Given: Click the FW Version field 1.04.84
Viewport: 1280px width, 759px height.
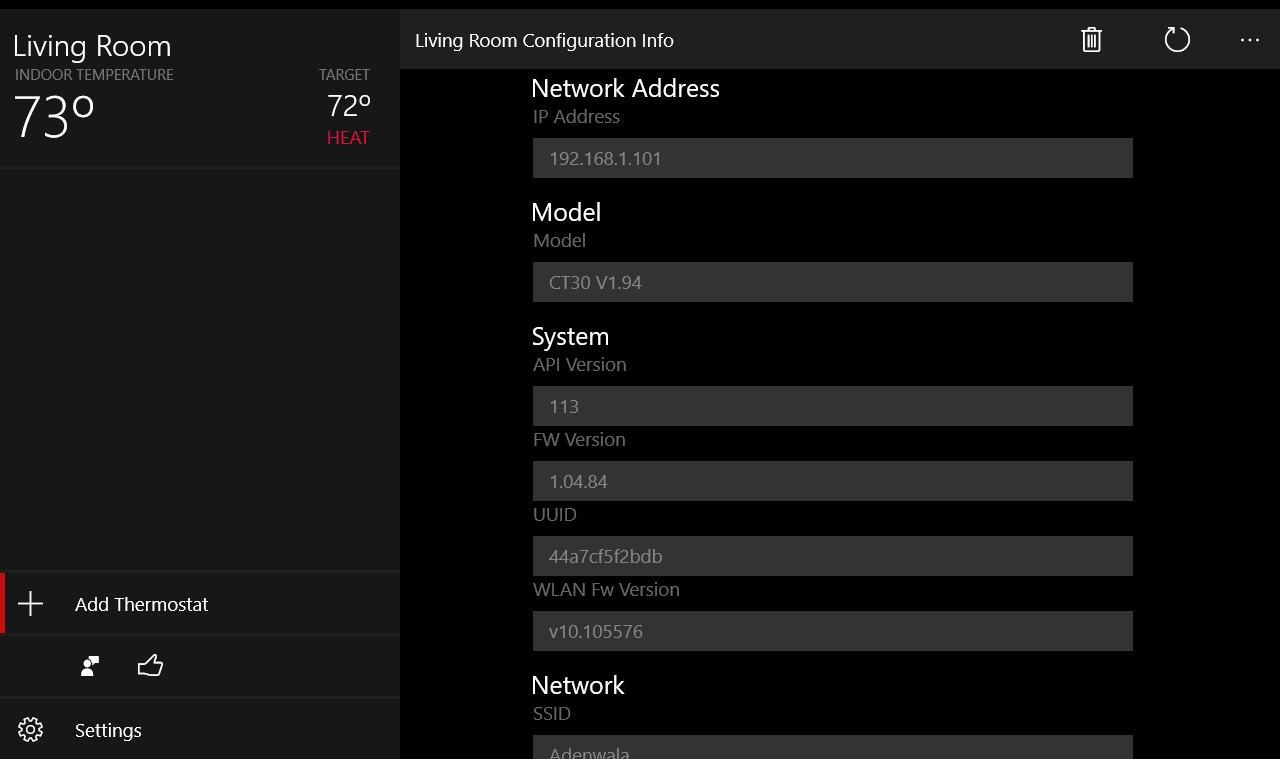Looking at the screenshot, I should click(x=832, y=481).
